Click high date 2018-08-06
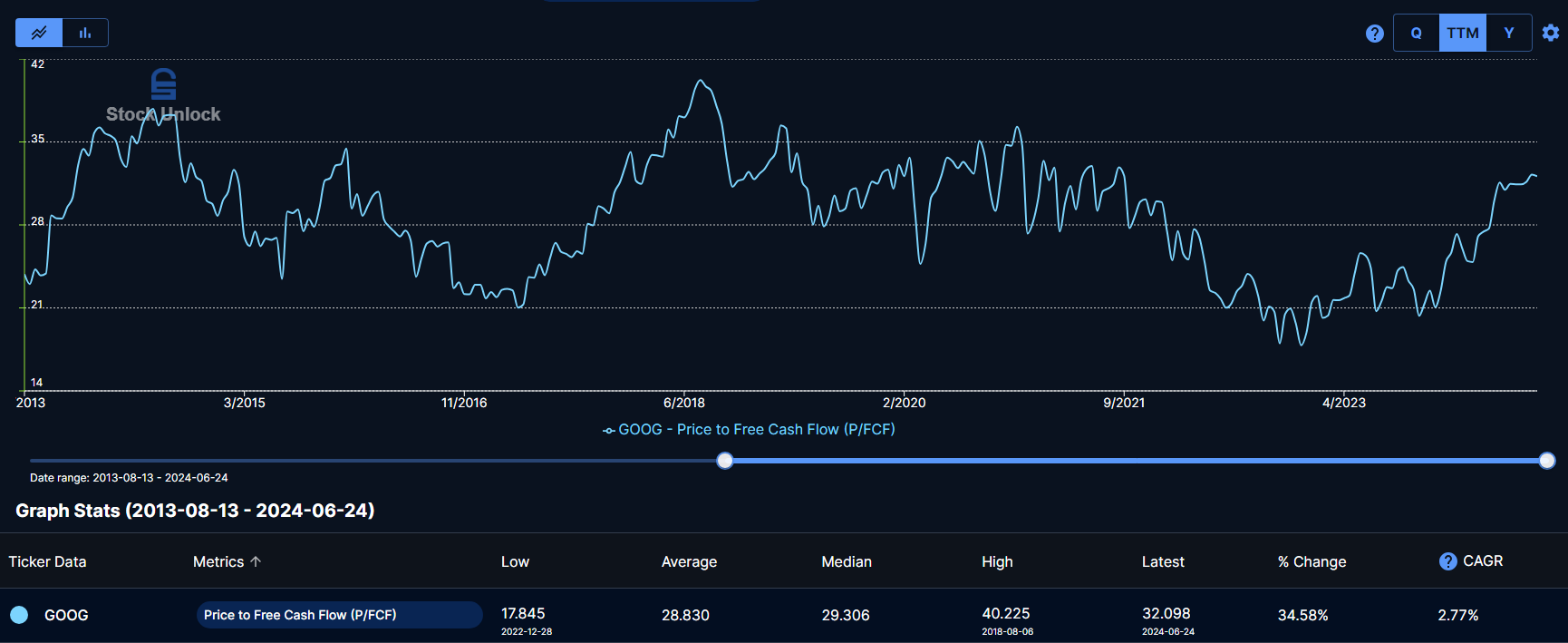The width and height of the screenshot is (1568, 643). (1007, 631)
